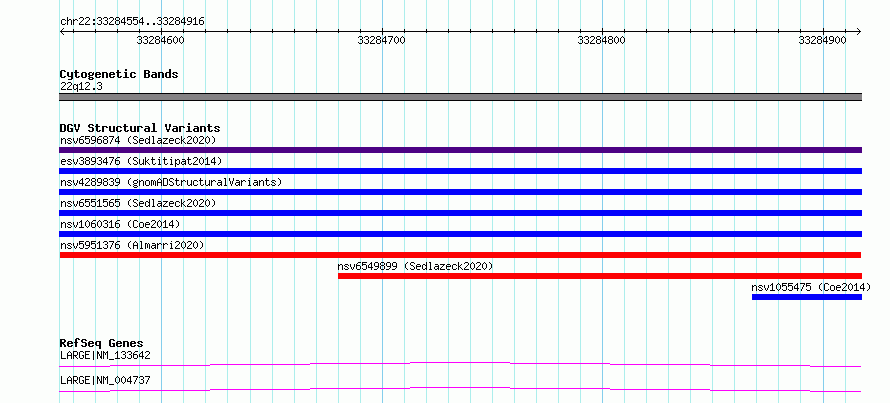Screen dimensions: 890x403
Task: Click the blue nsv1060316 variant bar
Action: click(x=460, y=234)
